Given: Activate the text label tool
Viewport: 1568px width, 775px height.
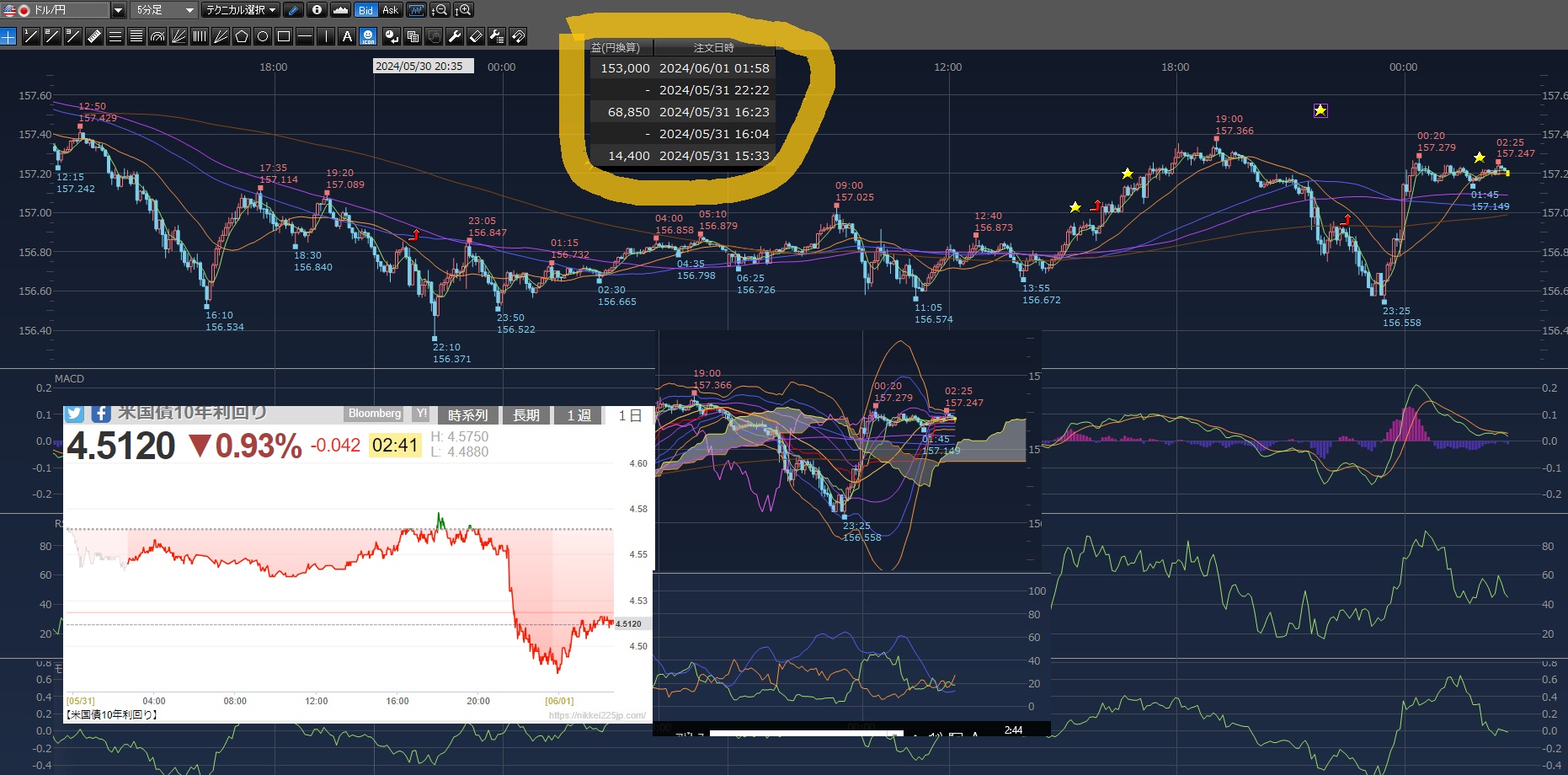Looking at the screenshot, I should 347,36.
